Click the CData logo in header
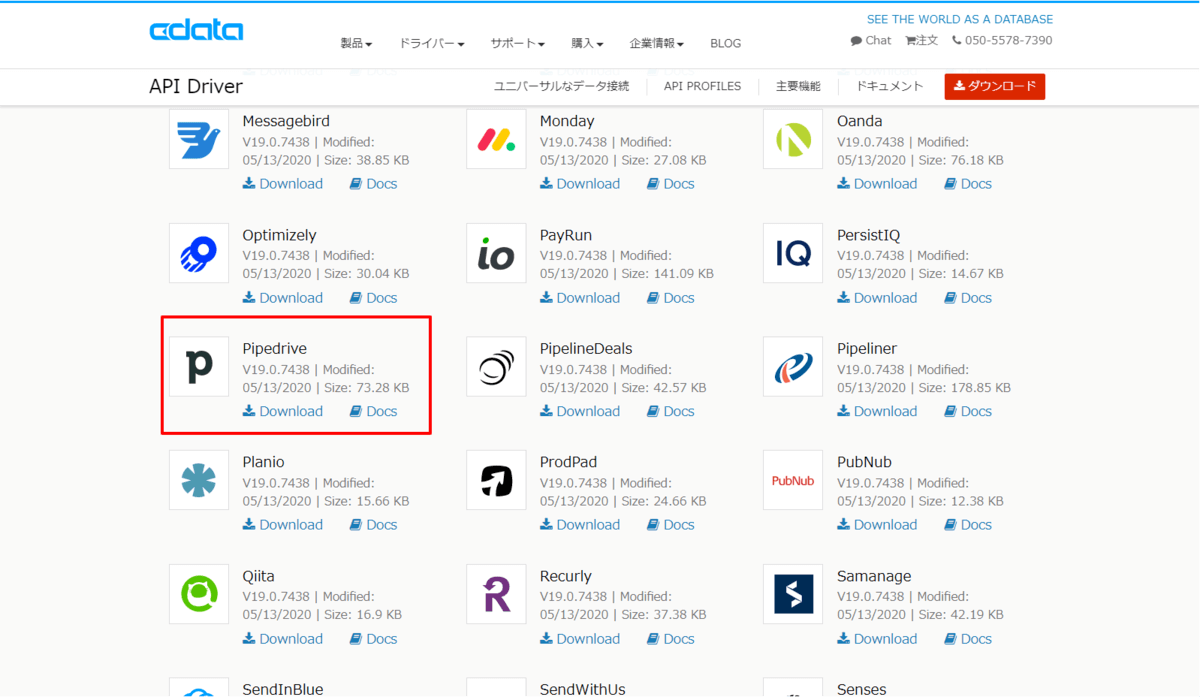1200x697 pixels. pyautogui.click(x=196, y=31)
